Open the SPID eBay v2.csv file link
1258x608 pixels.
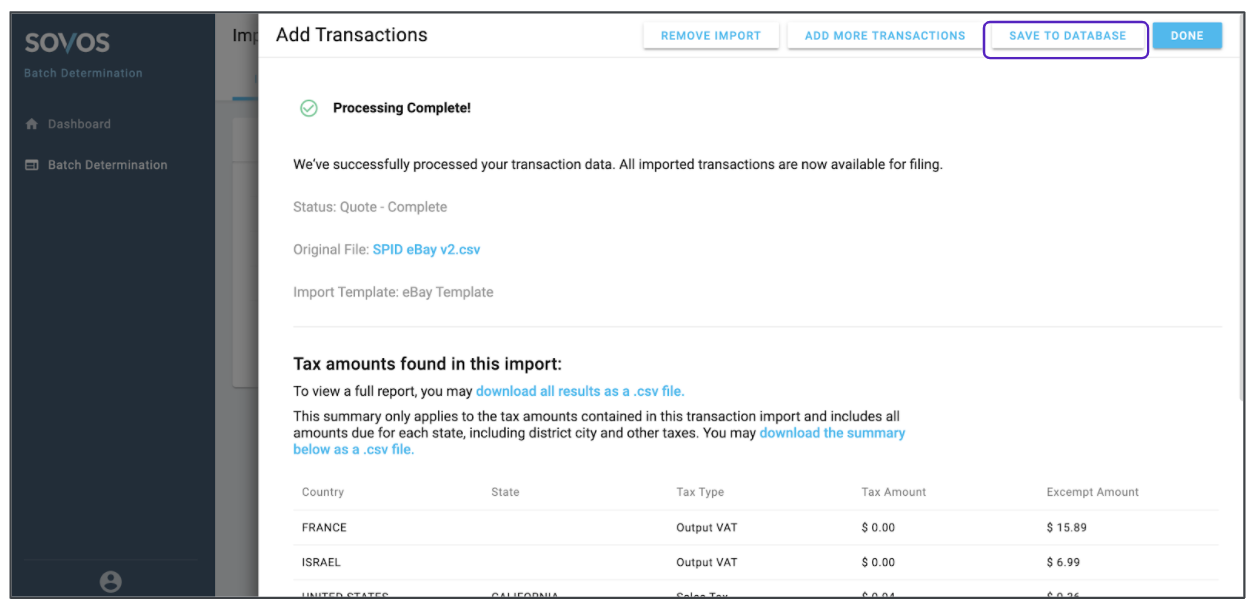click(426, 249)
